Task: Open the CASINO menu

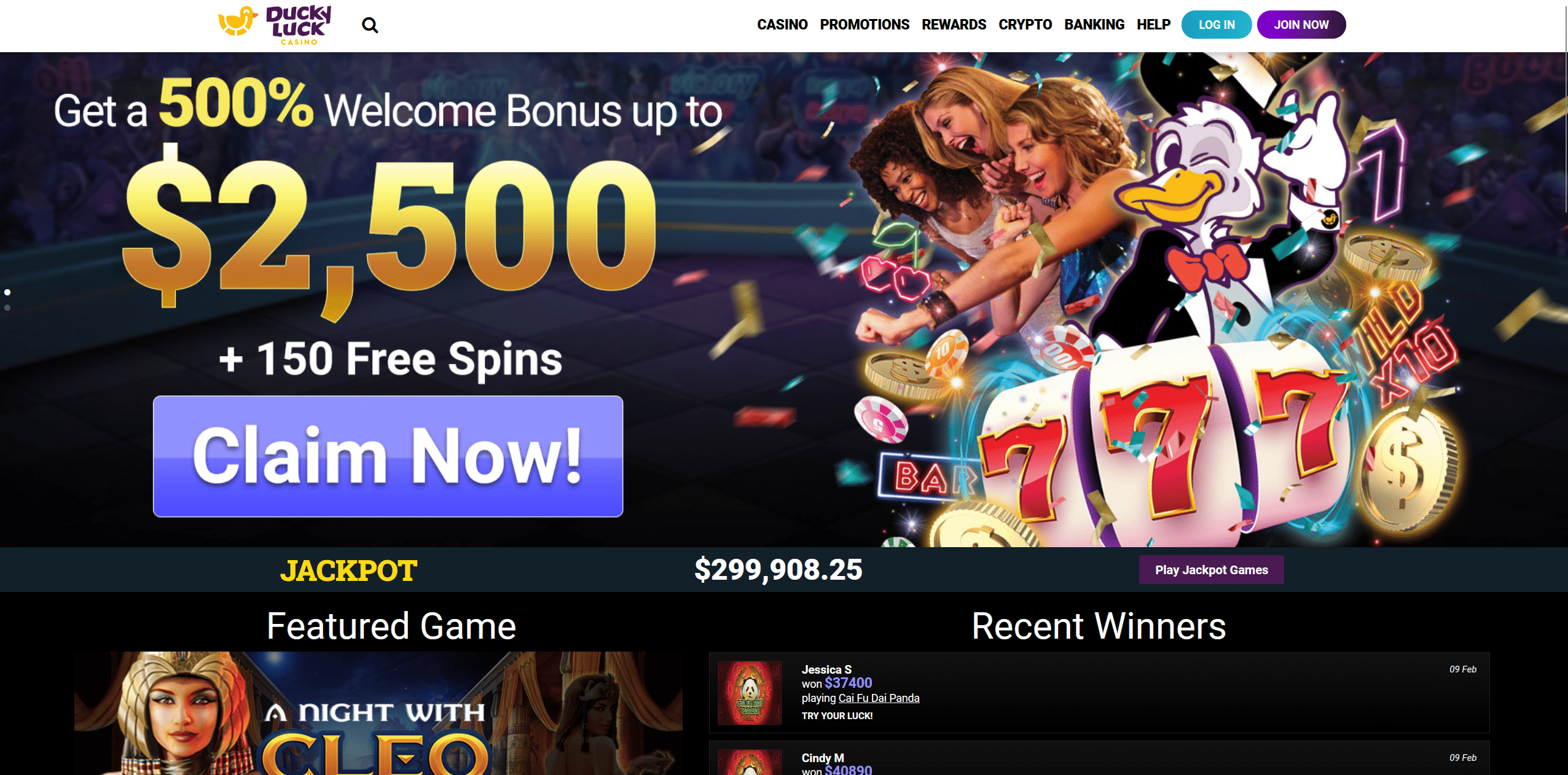Action: (x=782, y=25)
